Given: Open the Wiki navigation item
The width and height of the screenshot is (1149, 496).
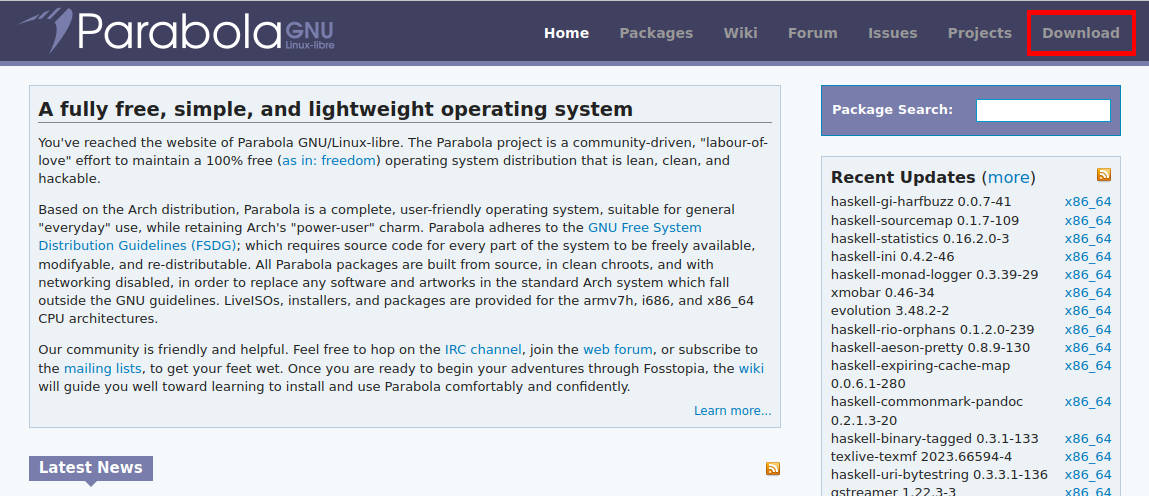Looking at the screenshot, I should point(740,33).
